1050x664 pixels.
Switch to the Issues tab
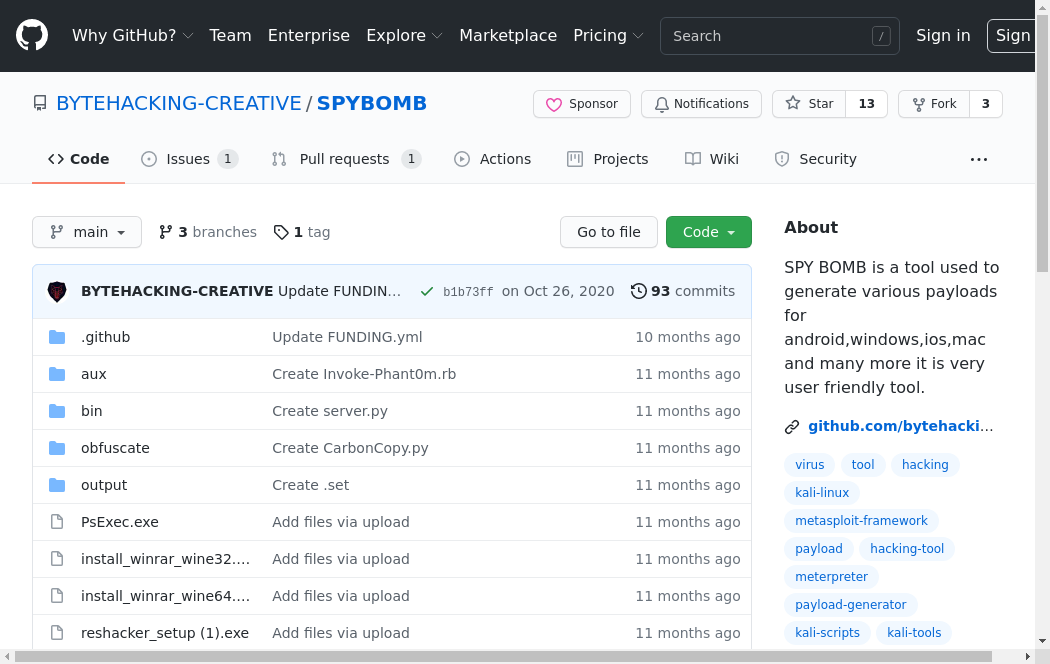(189, 159)
